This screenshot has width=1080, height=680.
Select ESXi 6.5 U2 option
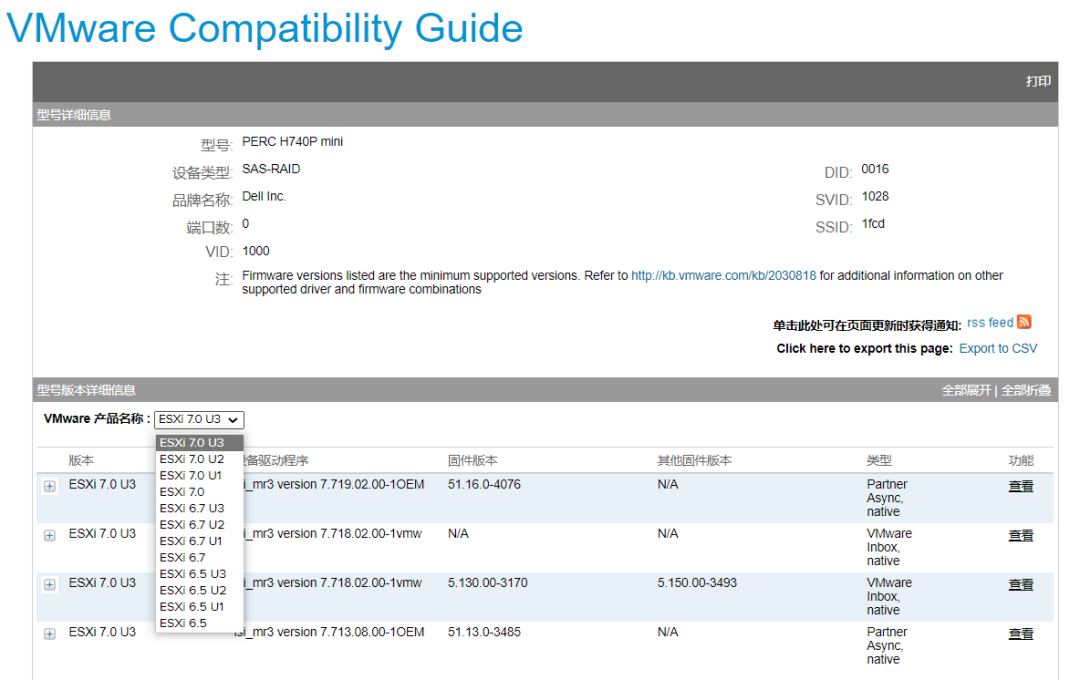(200, 590)
